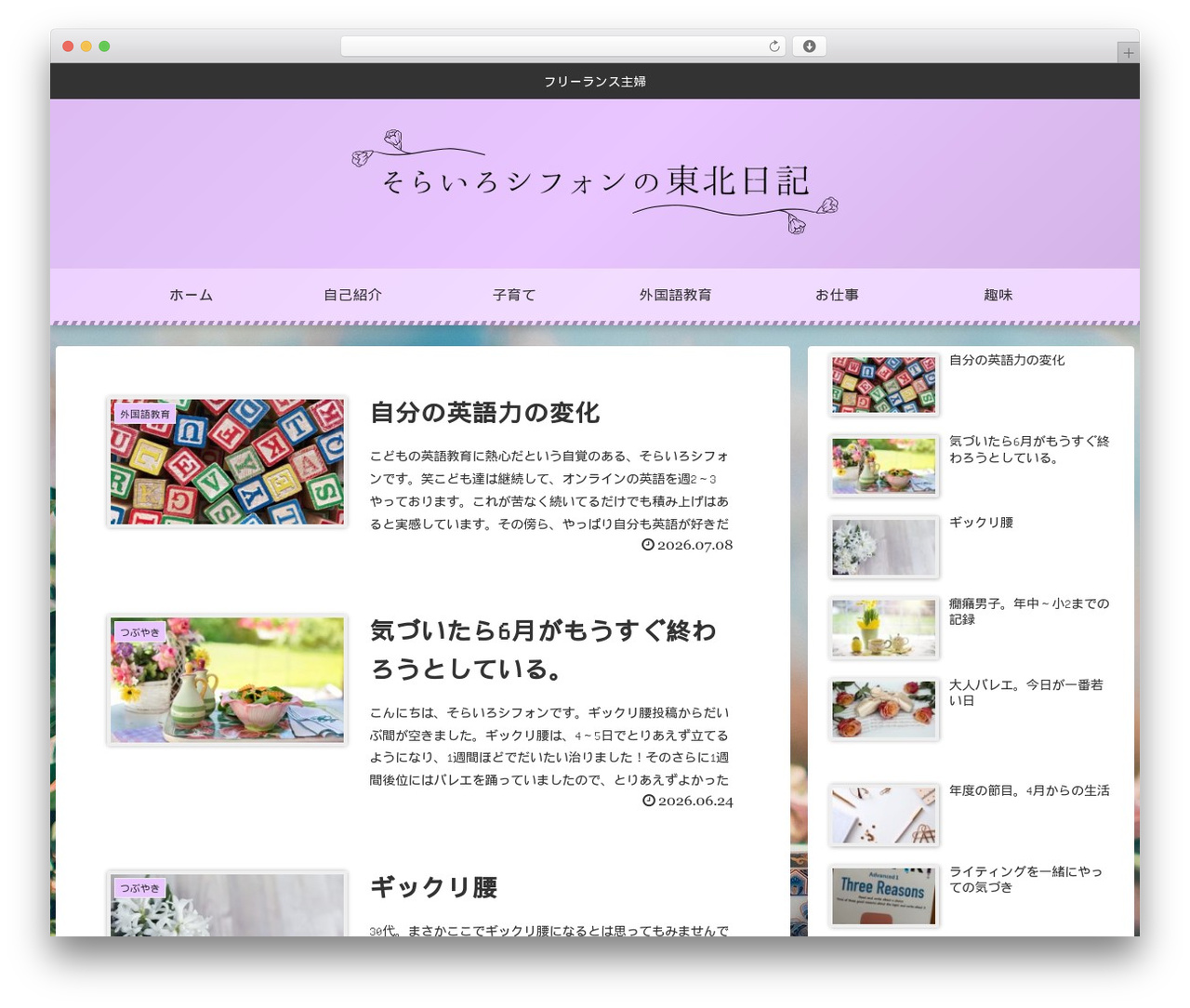The height and width of the screenshot is (1008, 1190).
Task: Open the ホーム menu item
Action: click(192, 295)
